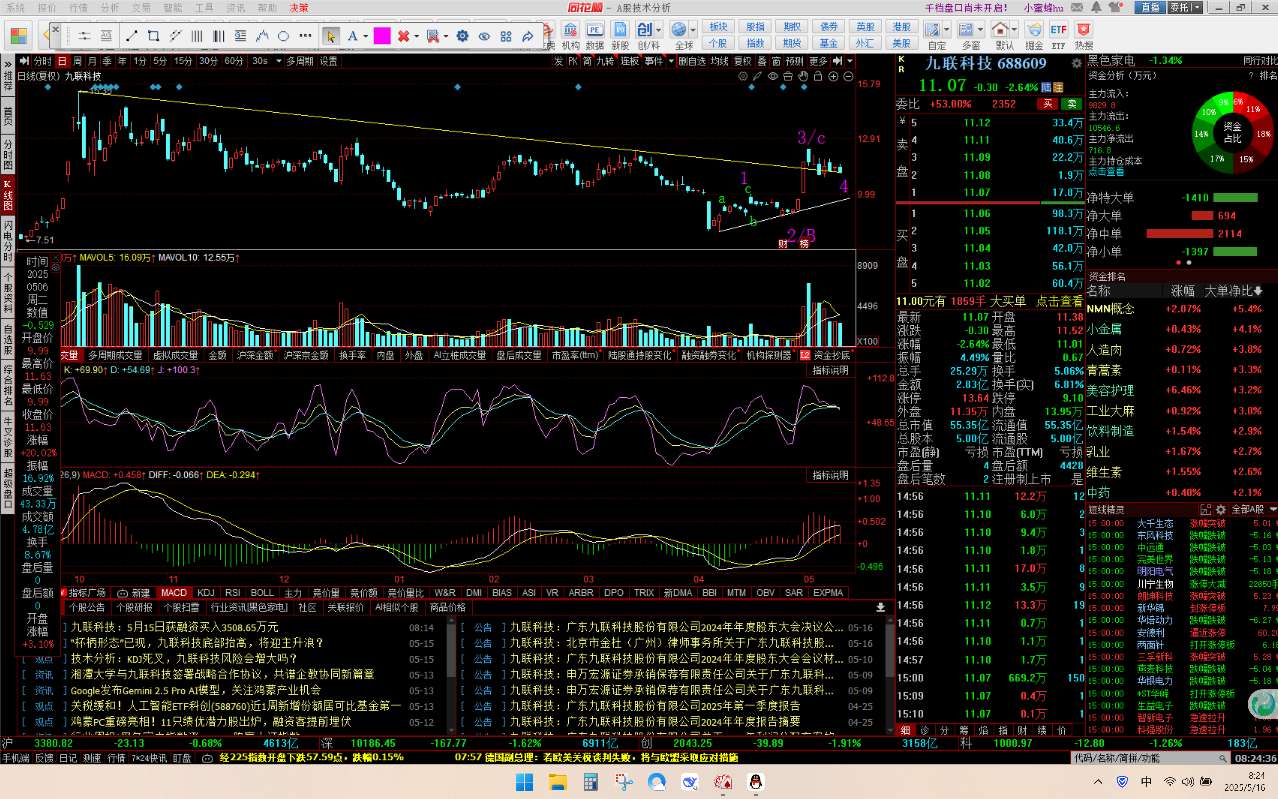1278x799 pixels.
Task: Click the 港股 button
Action: 902,27
